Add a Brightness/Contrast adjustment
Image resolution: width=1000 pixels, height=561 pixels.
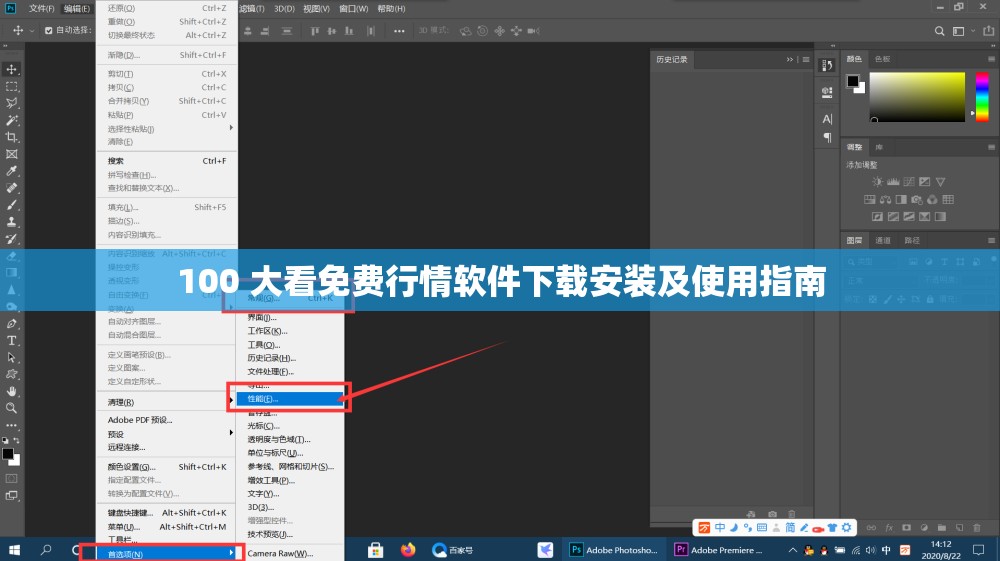coord(878,182)
